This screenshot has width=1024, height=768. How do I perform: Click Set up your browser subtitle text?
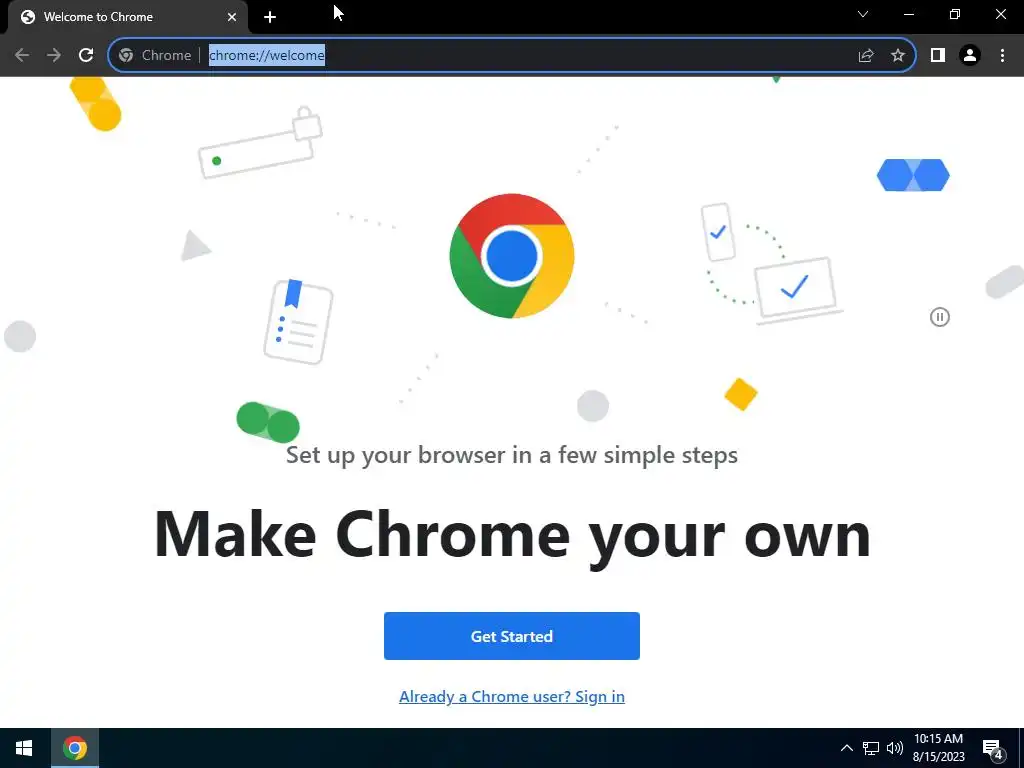pyautogui.click(x=512, y=455)
